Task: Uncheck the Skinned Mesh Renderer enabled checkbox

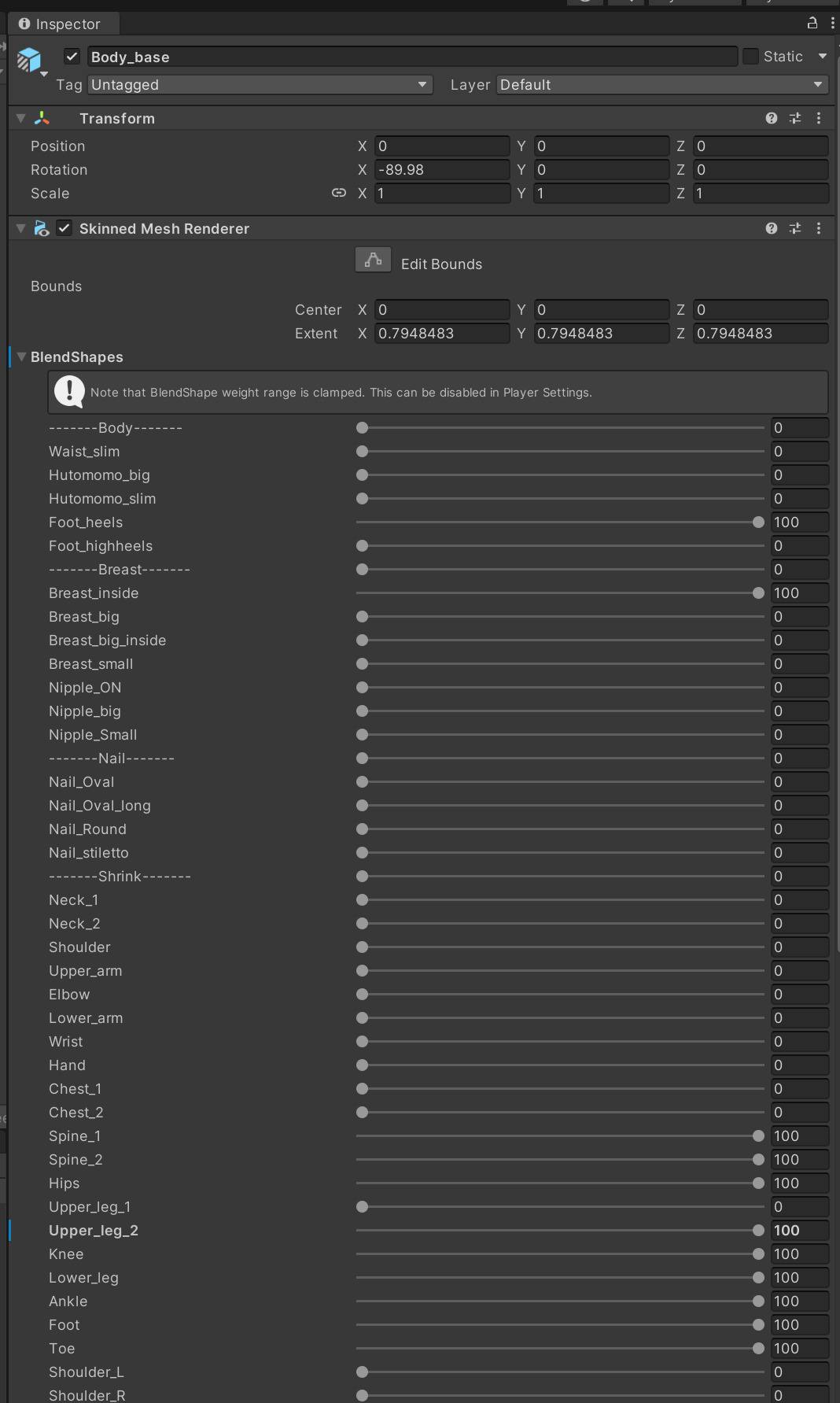Action: click(64, 228)
